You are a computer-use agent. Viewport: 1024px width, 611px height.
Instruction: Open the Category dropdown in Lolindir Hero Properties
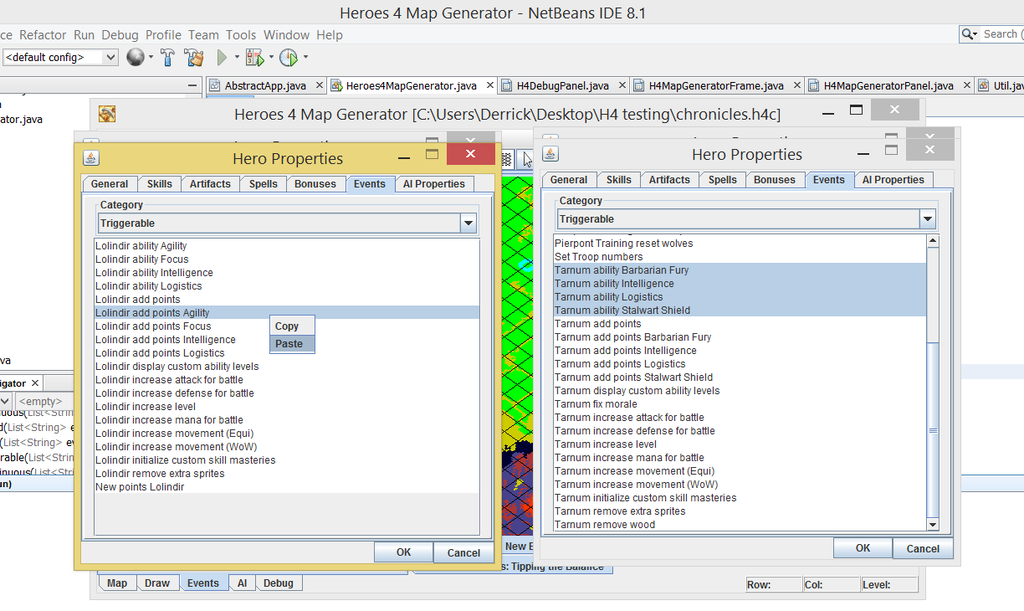(468, 223)
